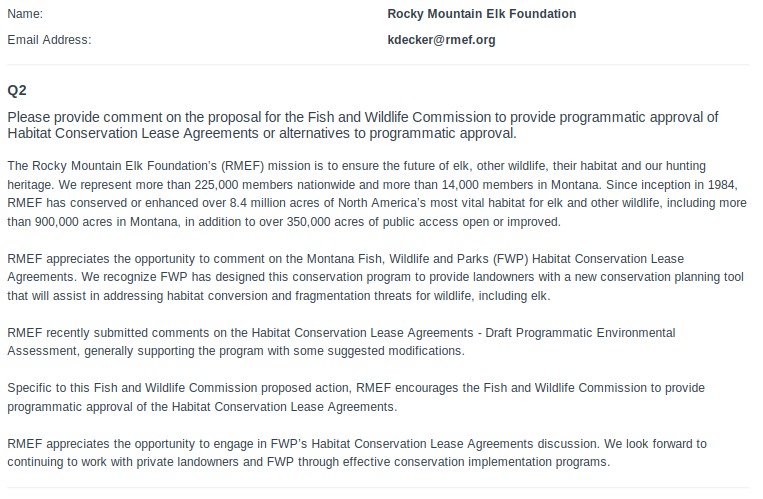This screenshot has width=763, height=499.
Task: Click the Name: field label
Action: (x=25, y=14)
